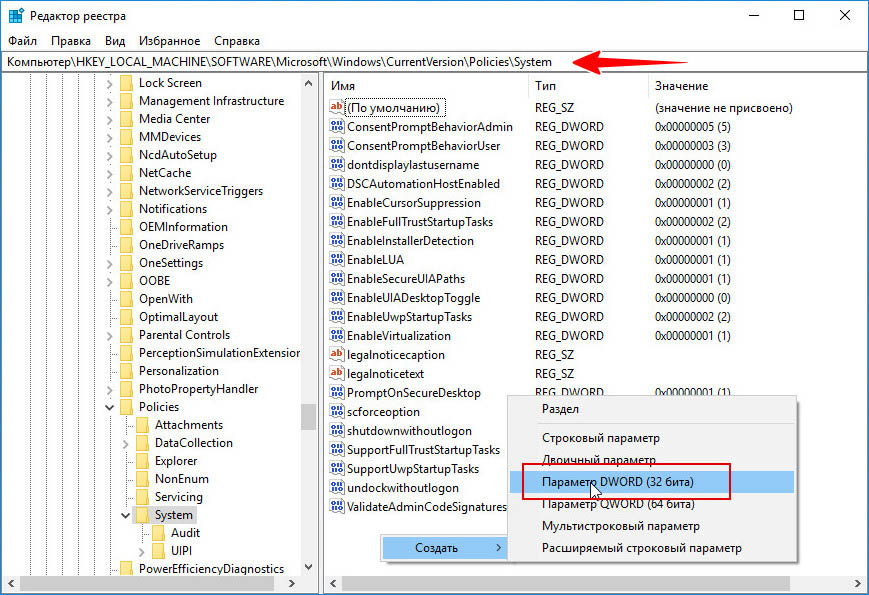
Task: Select the NonEnum key in tree
Action: click(x=182, y=479)
